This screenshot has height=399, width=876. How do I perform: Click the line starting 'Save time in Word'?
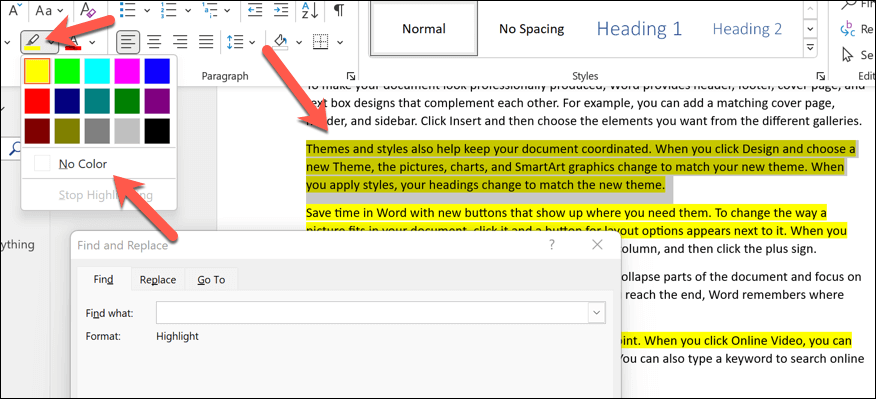(x=566, y=213)
